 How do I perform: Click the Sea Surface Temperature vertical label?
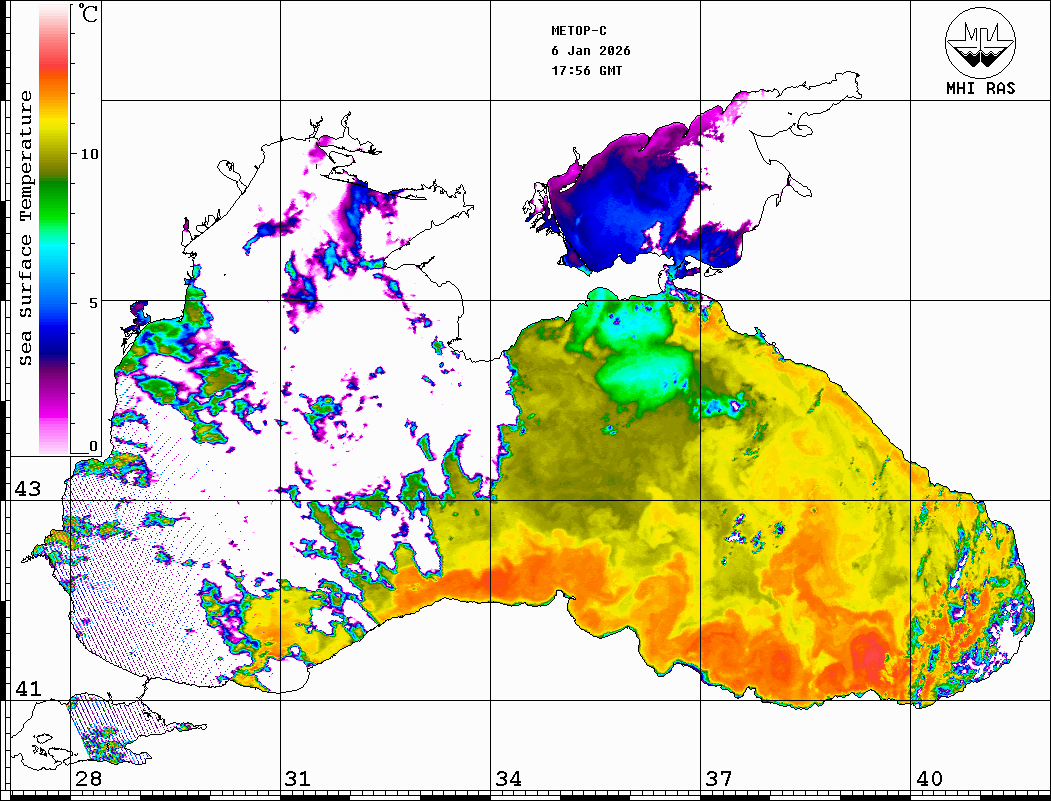tap(26, 228)
